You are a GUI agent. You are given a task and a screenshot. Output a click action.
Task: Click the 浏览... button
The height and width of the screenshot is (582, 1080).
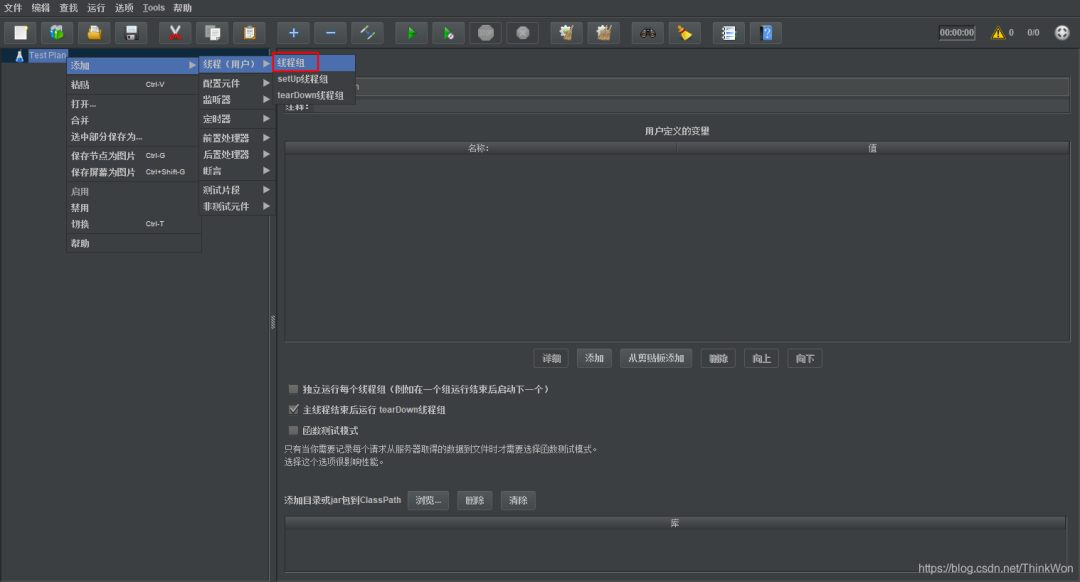click(428, 501)
